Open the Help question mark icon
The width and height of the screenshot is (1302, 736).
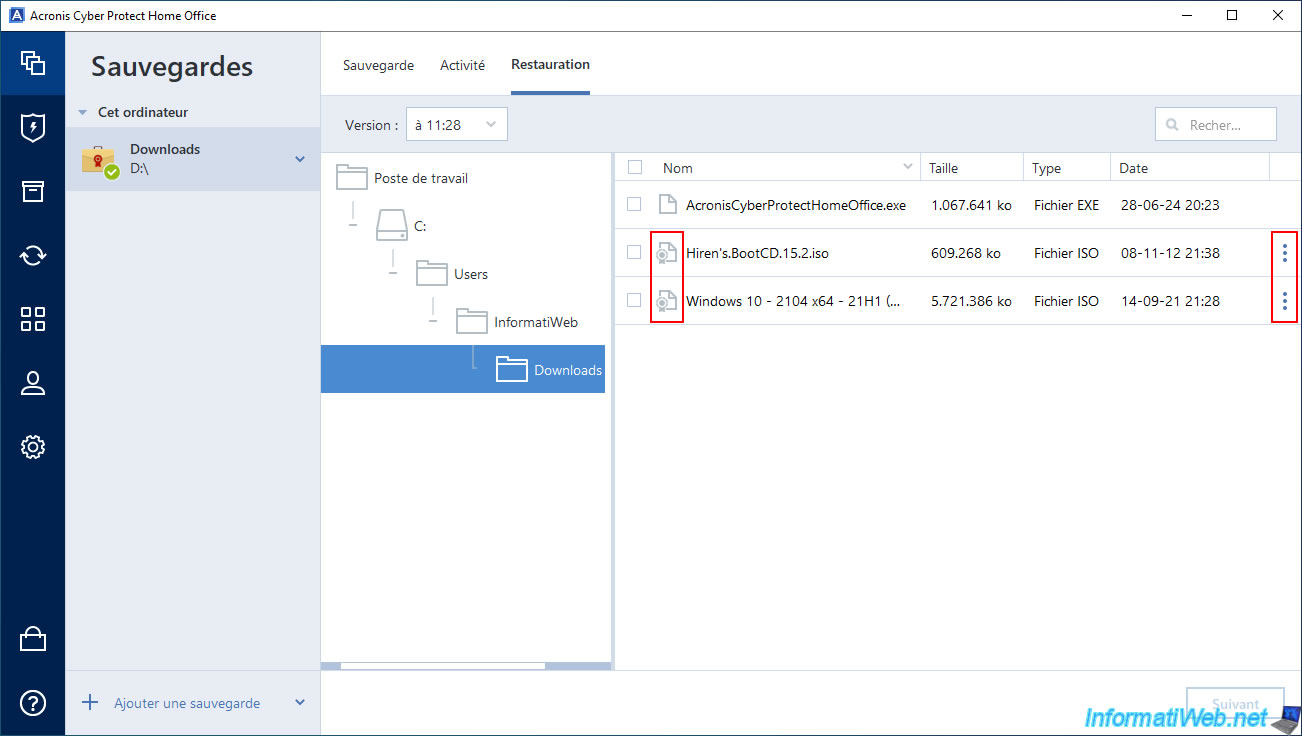coord(33,703)
